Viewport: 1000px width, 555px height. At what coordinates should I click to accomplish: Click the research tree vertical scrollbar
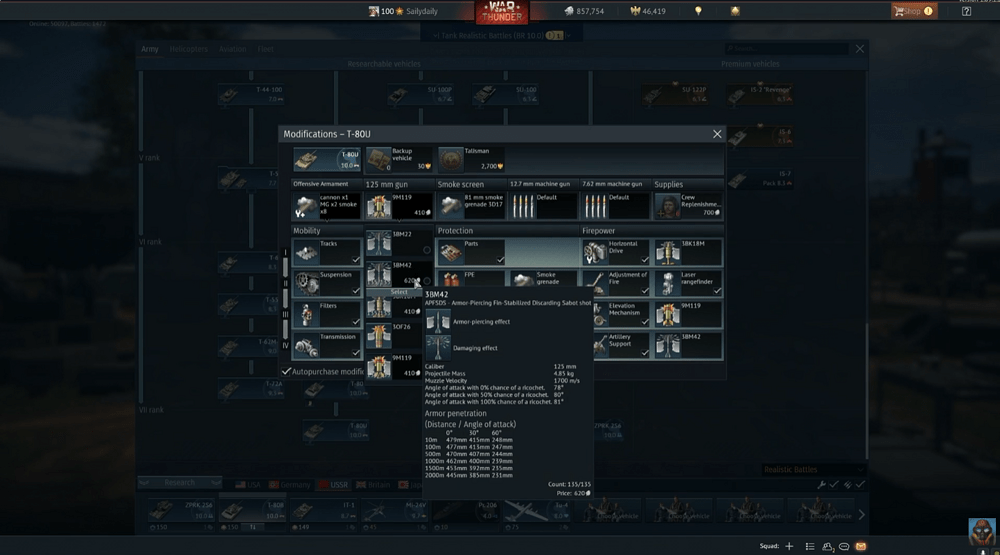click(867, 390)
